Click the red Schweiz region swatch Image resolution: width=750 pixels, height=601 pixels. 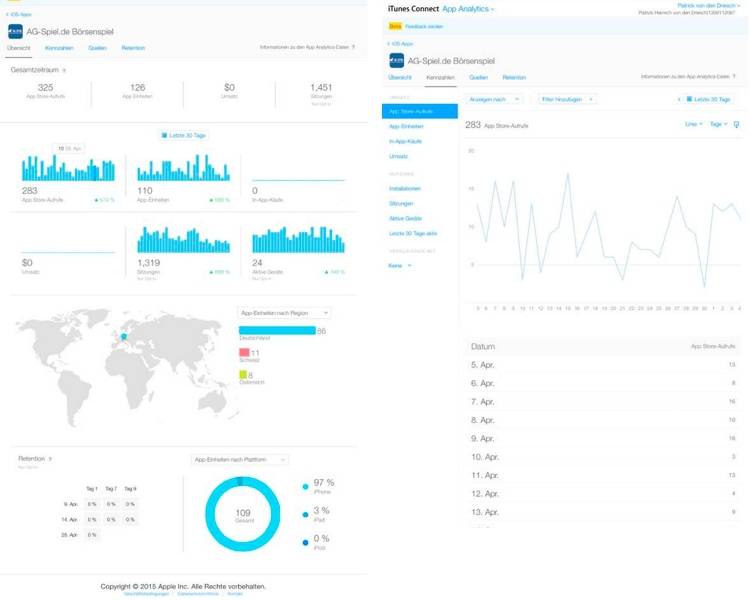point(244,353)
